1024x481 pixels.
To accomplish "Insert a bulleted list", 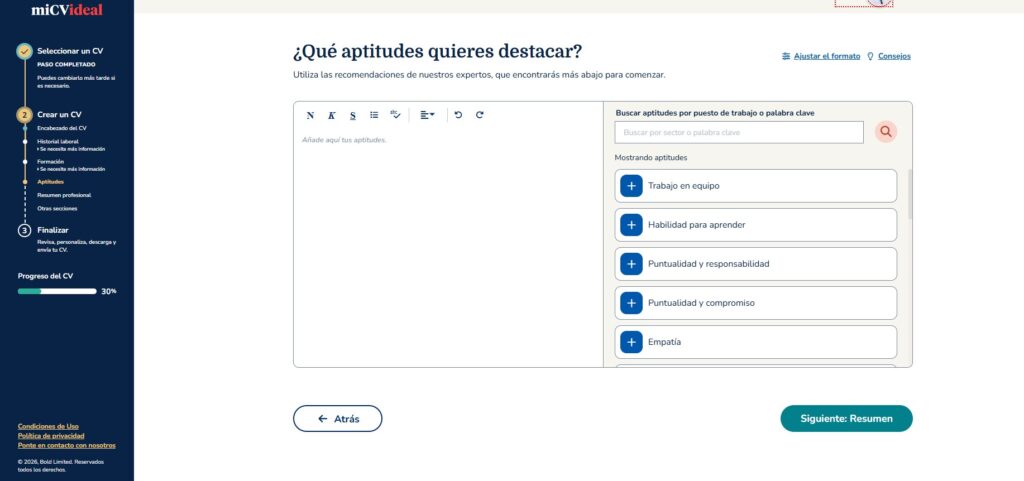I will tap(374, 115).
